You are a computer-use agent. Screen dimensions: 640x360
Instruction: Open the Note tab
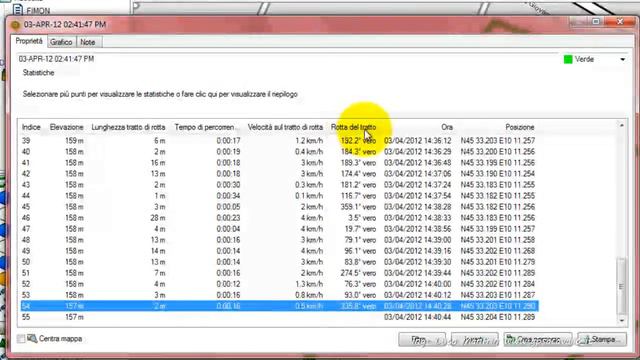[88, 42]
